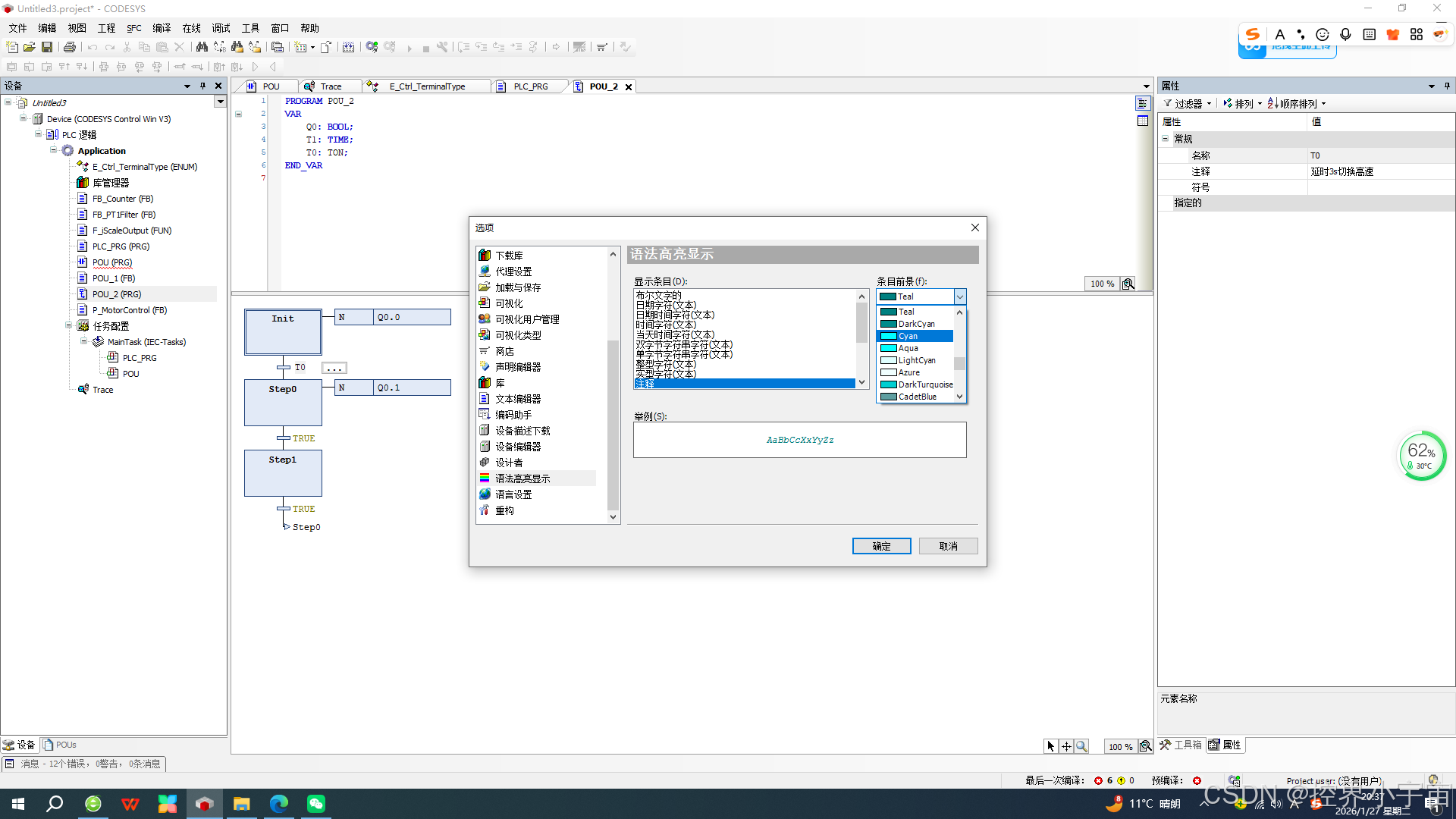Click the Login gear toolbar icon
Viewport: 1456px width, 819px height.
(372, 47)
